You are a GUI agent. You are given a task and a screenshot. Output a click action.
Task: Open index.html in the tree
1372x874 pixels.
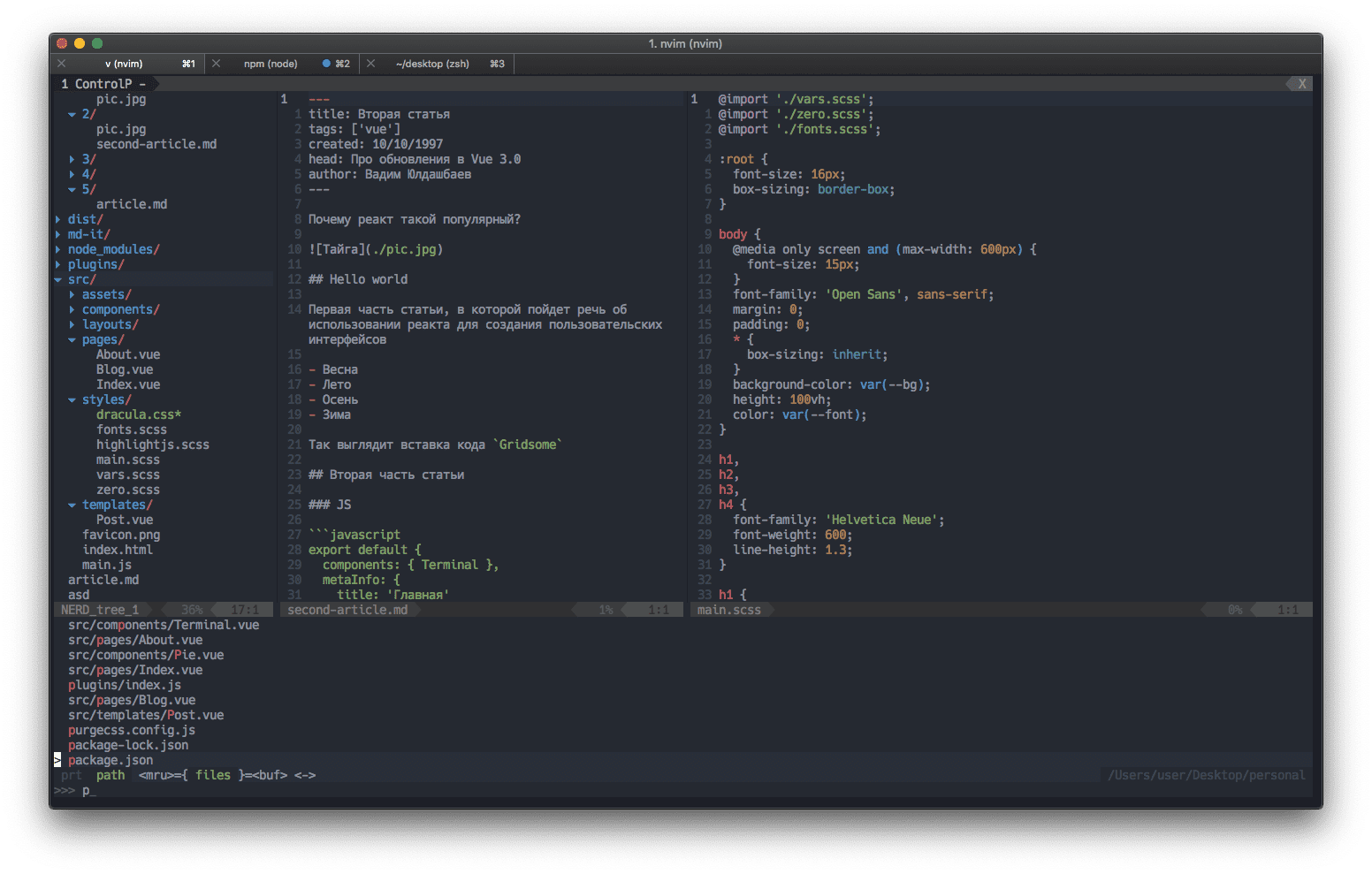tap(118, 550)
